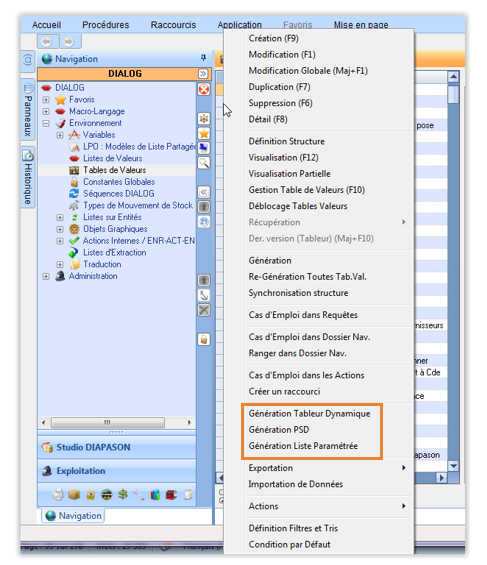Click the double-chevron collapse icon in vertical toolbar
The image size is (487, 565).
(x=204, y=192)
